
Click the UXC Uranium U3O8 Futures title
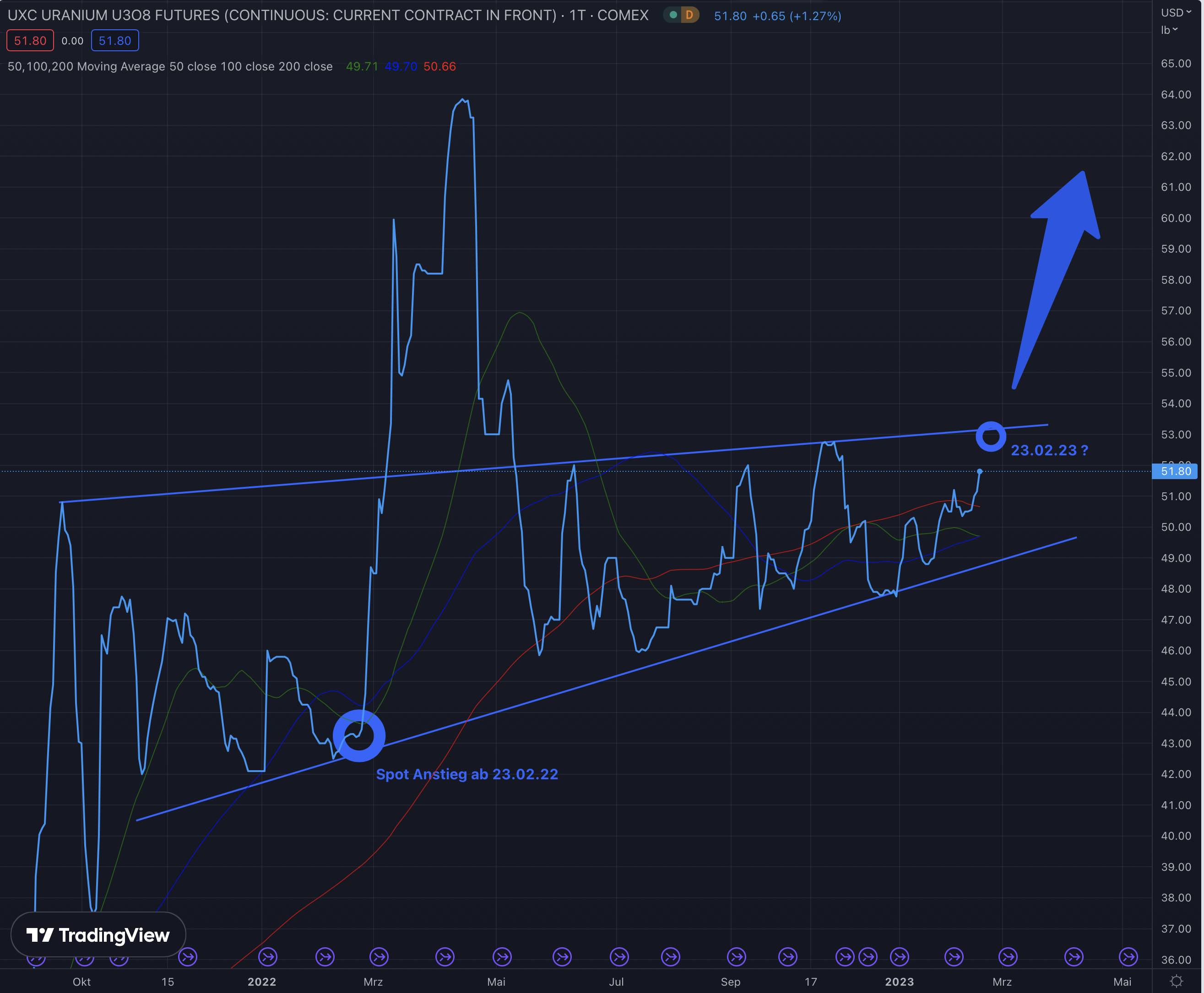tap(328, 16)
